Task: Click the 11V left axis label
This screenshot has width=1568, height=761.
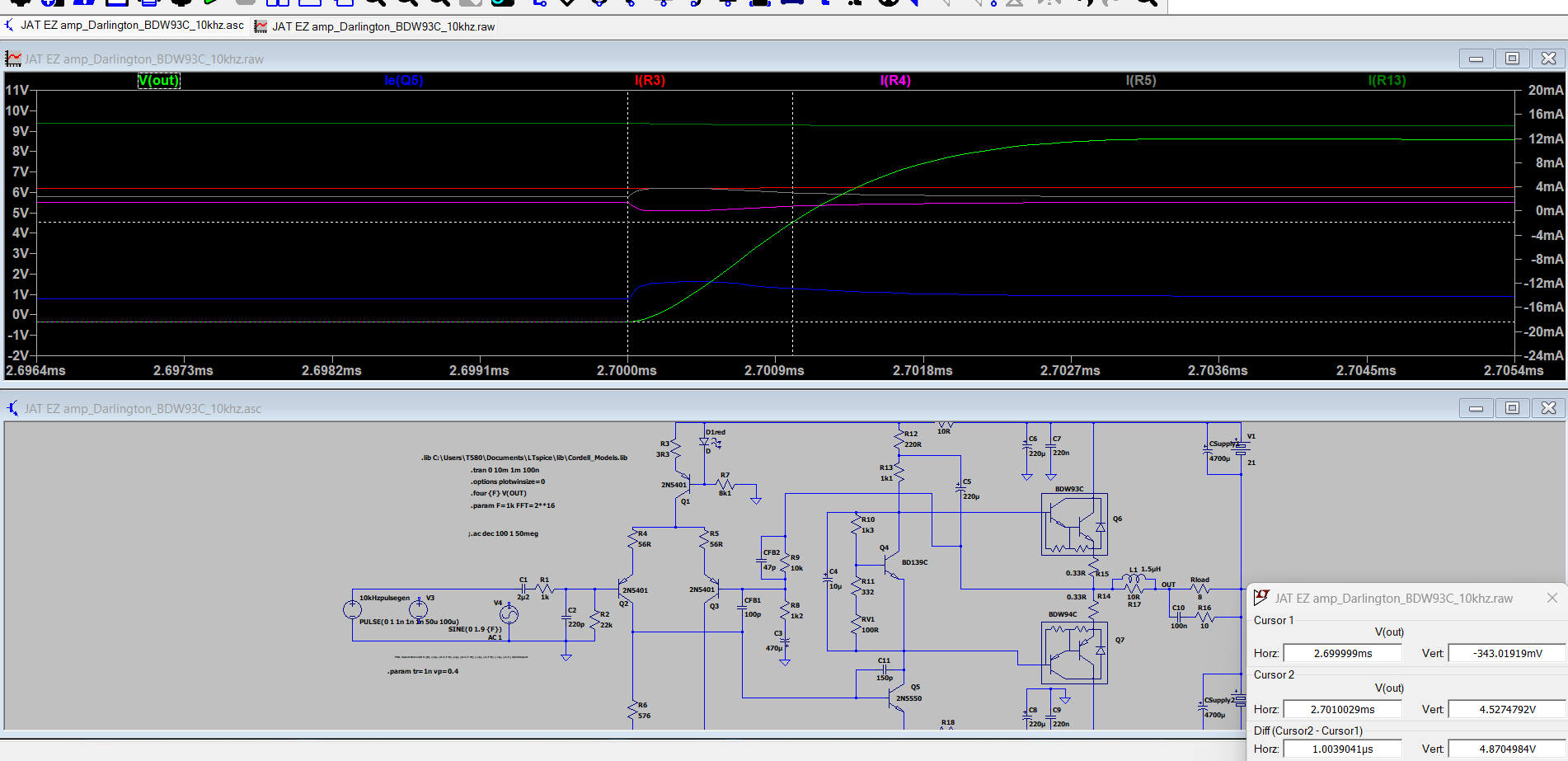Action: click(x=17, y=90)
